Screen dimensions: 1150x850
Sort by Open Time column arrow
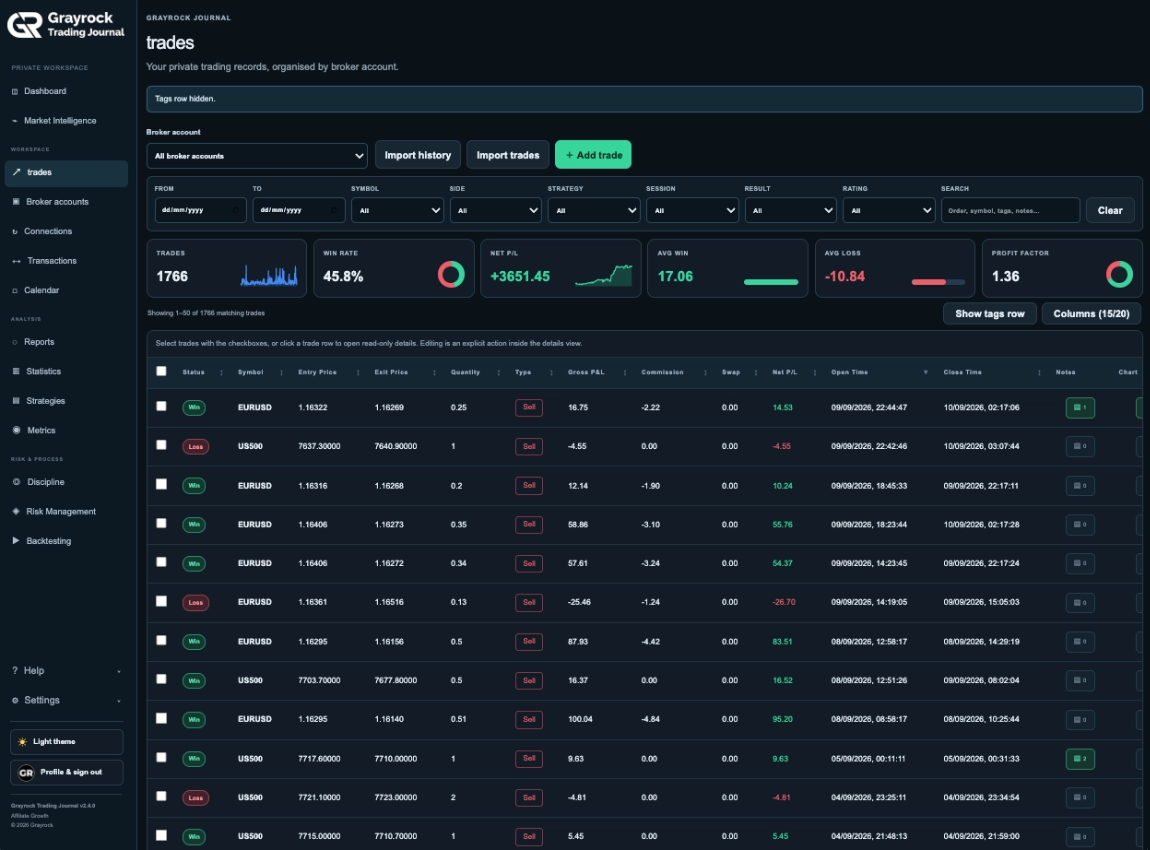click(926, 373)
